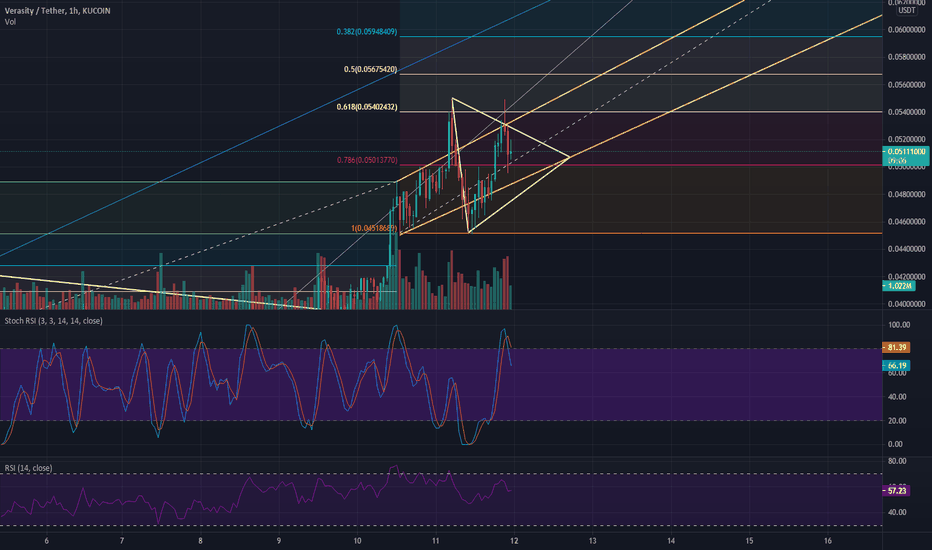Image resolution: width=932 pixels, height=550 pixels.
Task: Click the Fibonacci 1 level label in orange
Action: (x=373, y=228)
